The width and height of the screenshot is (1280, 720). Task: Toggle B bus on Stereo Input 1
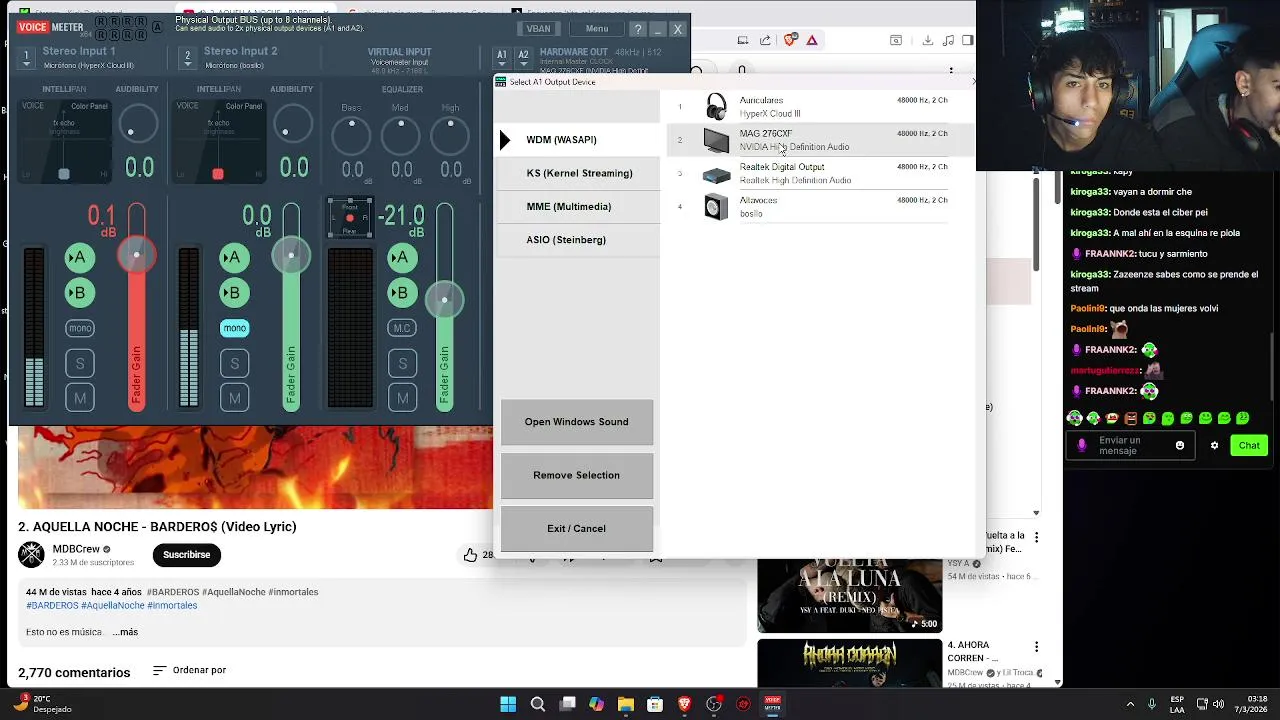coord(79,293)
